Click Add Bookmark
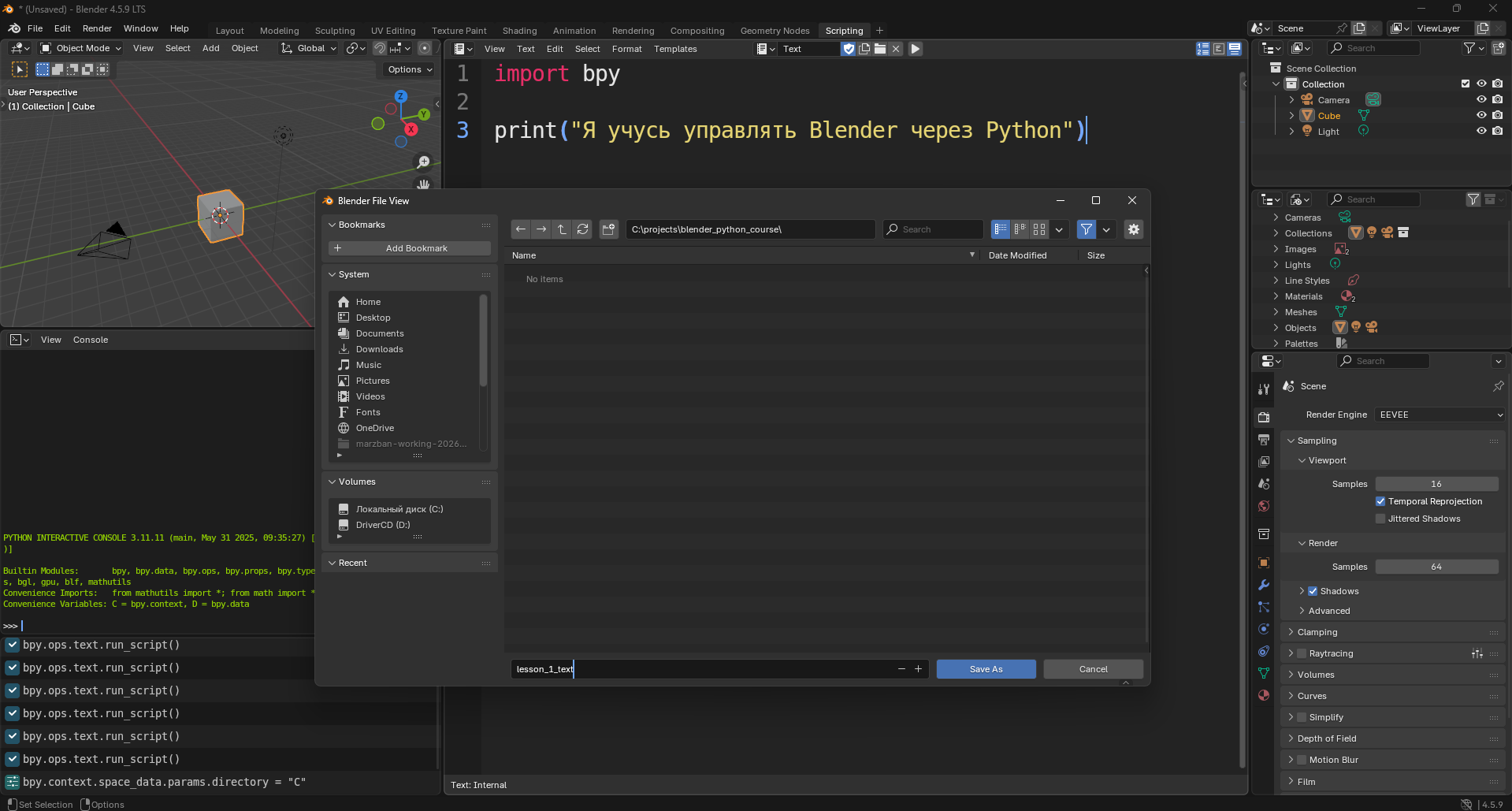Viewport: 1512px width, 811px height. 410,248
